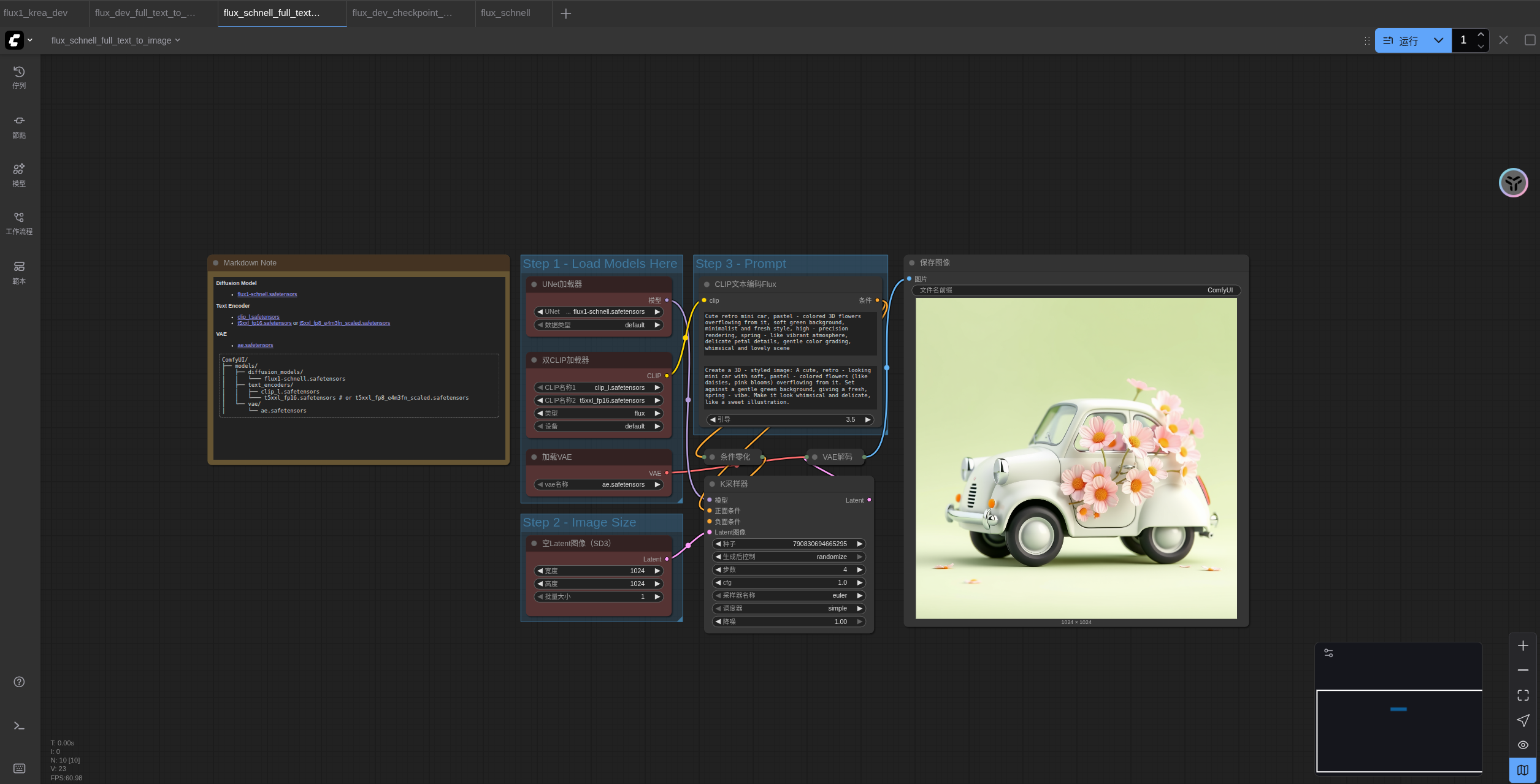
Task: Open t5xxl_fp16.safetensors link in note
Action: (264, 323)
